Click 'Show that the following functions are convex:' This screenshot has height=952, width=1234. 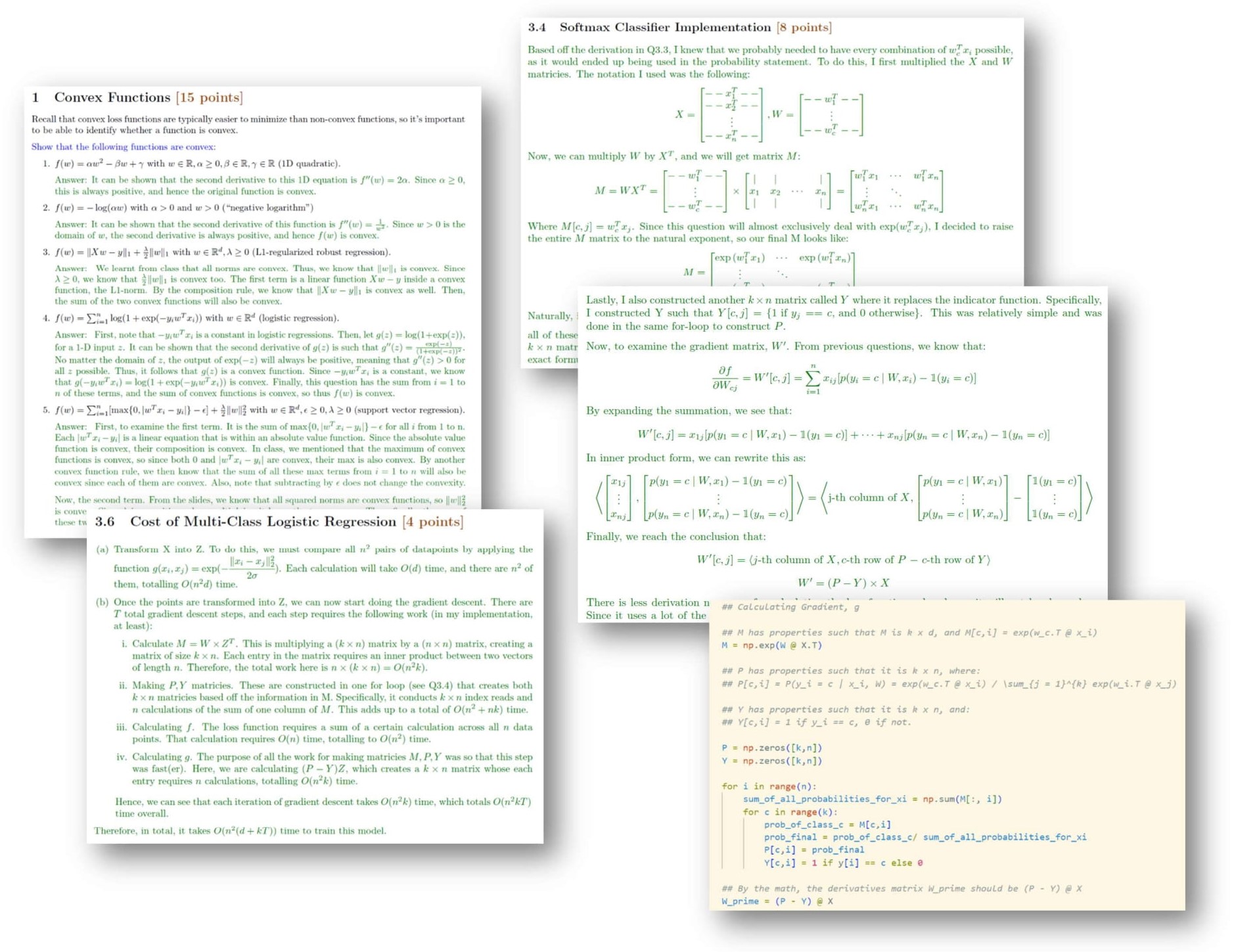tap(124, 147)
